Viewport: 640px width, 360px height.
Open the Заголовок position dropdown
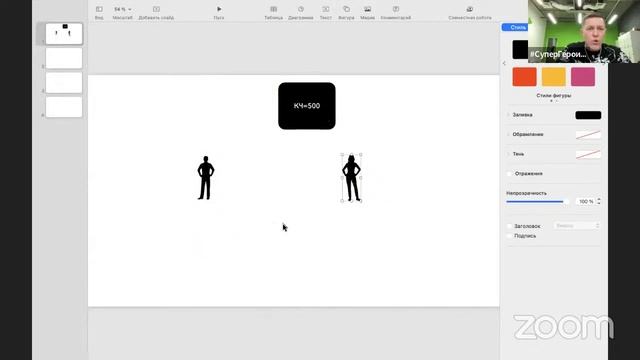coord(577,226)
